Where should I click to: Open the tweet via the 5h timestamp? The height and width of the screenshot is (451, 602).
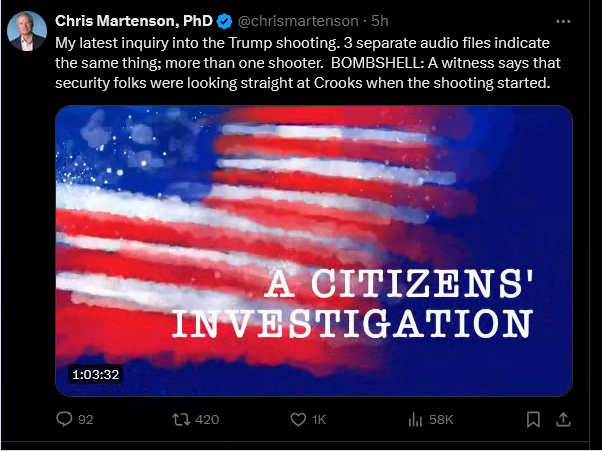[x=380, y=21]
